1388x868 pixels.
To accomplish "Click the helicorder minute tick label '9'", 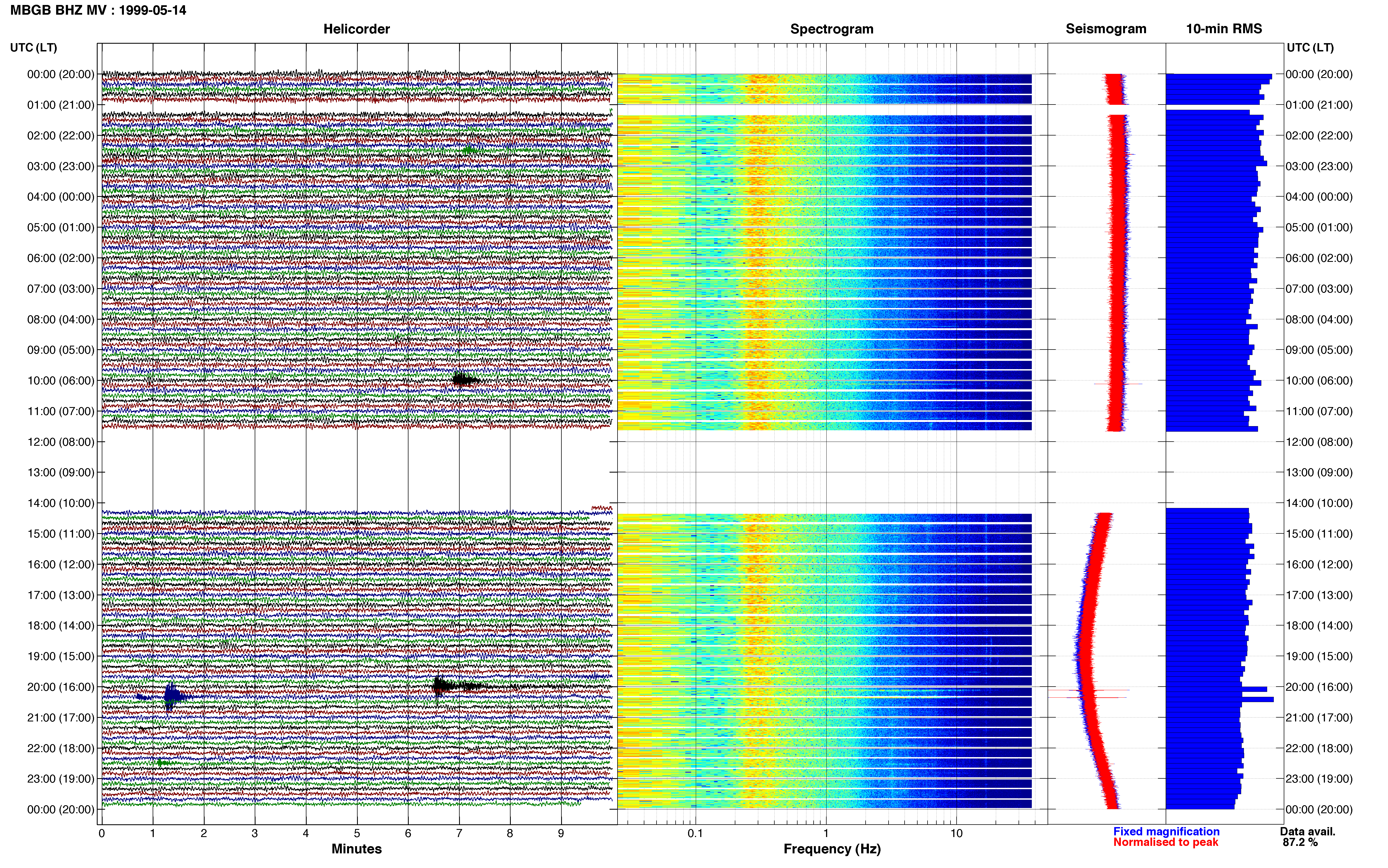I will tap(561, 833).
